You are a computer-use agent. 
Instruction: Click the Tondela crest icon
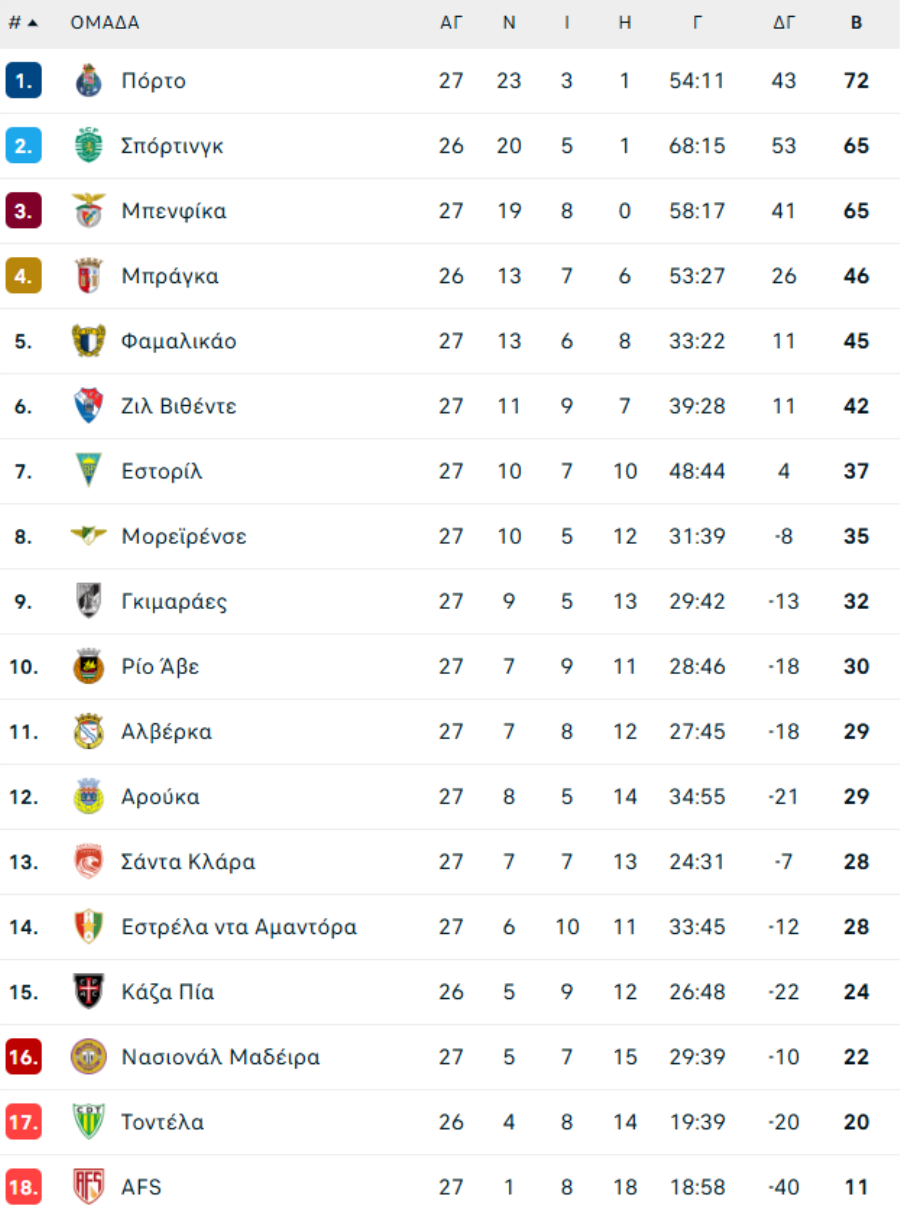coord(89,1122)
